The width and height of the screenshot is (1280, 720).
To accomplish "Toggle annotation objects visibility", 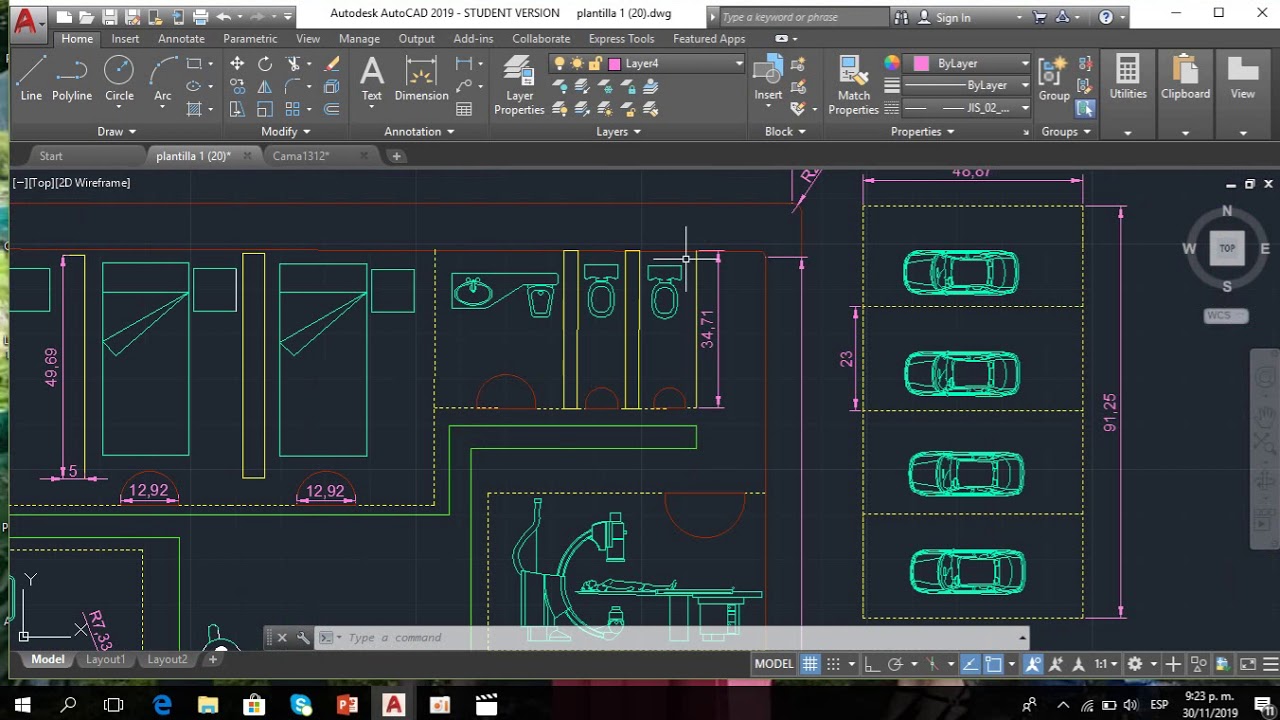I will [x=1033, y=664].
